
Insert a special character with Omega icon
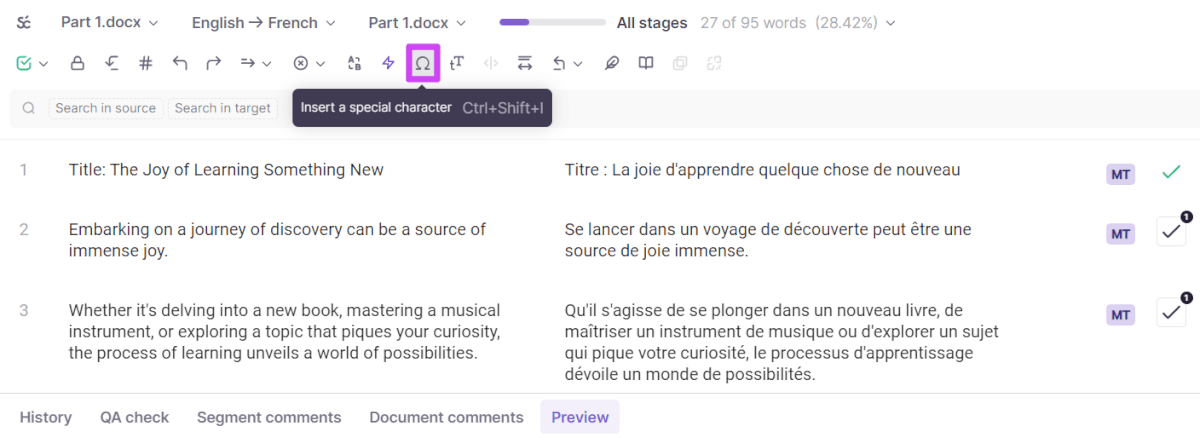click(x=423, y=63)
